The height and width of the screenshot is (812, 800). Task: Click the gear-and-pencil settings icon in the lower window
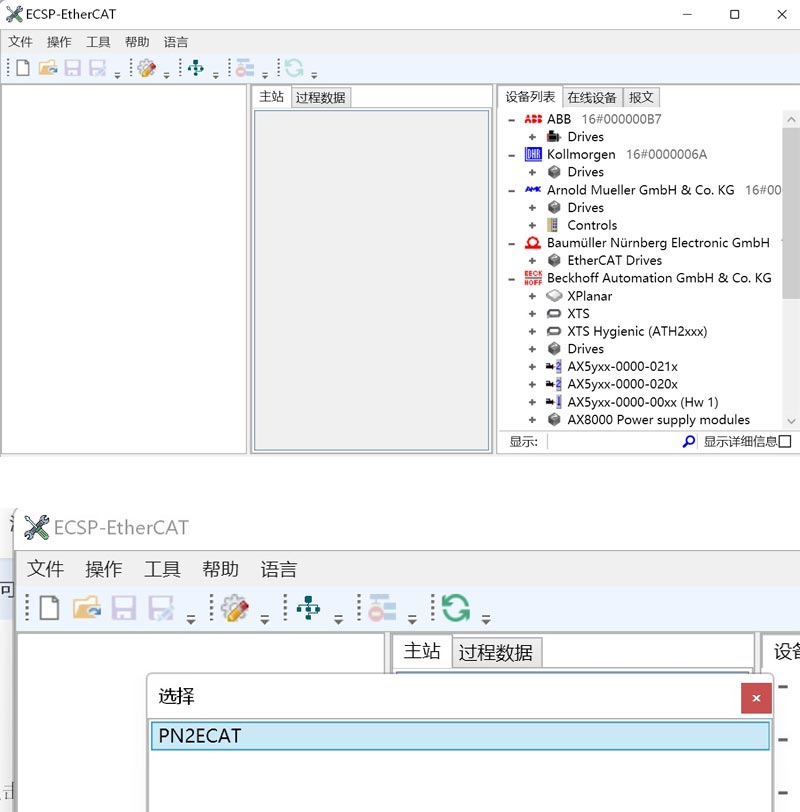(x=234, y=608)
